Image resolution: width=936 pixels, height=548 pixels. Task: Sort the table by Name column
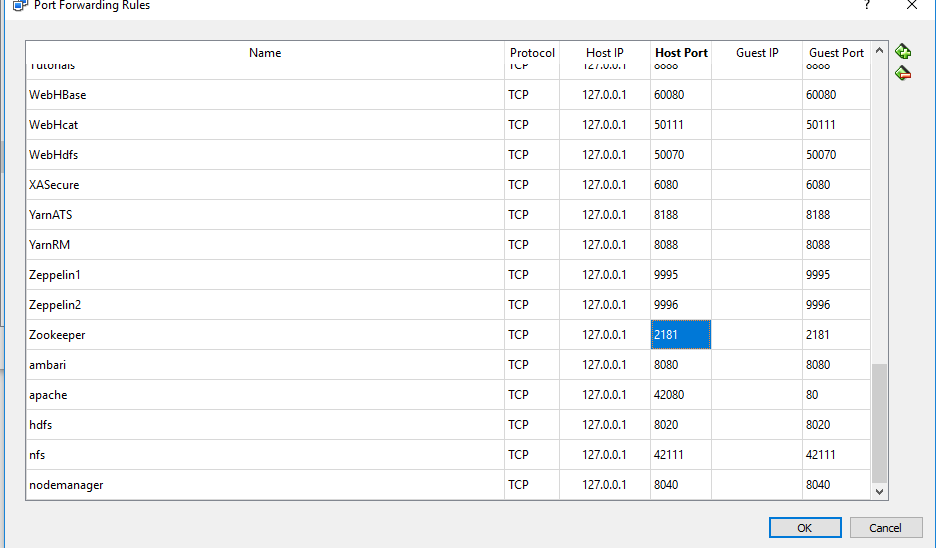[265, 53]
